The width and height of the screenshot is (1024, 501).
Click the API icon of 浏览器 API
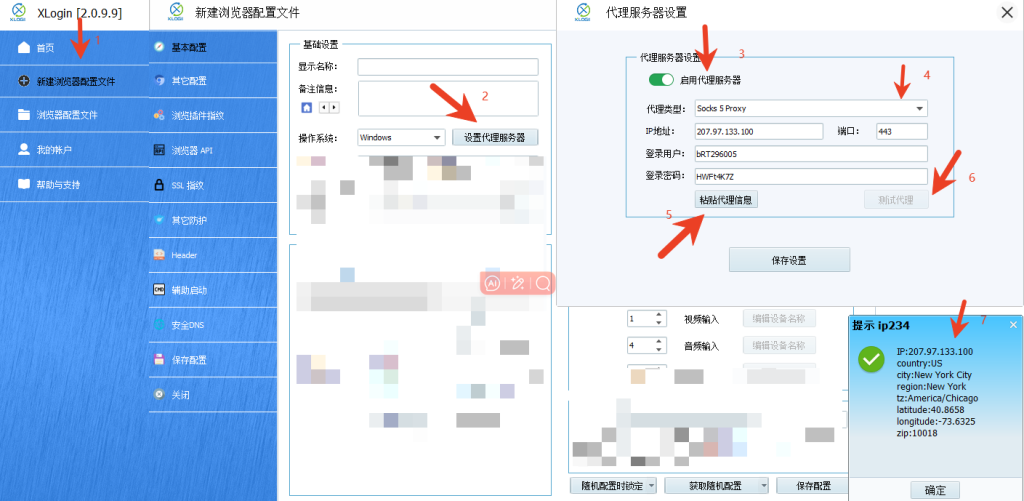click(159, 150)
